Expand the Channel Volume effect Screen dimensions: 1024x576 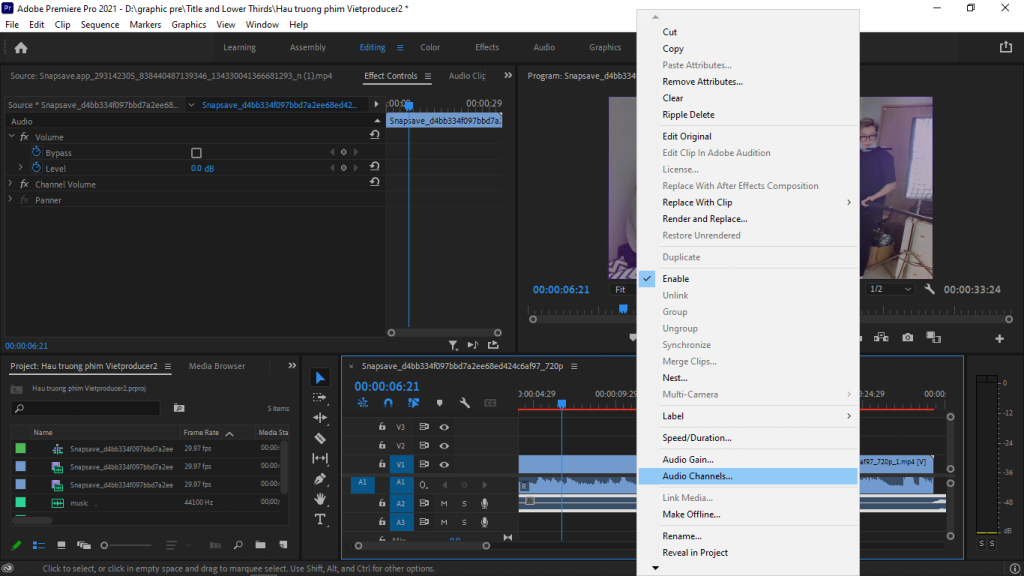[x=11, y=184]
